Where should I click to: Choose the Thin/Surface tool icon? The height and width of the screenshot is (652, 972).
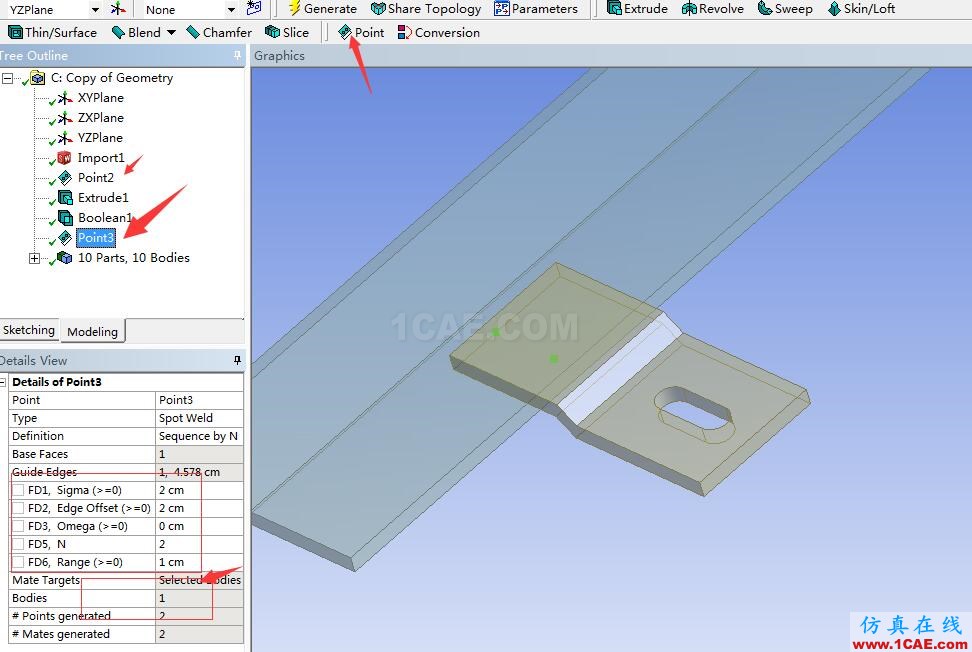tap(15, 32)
